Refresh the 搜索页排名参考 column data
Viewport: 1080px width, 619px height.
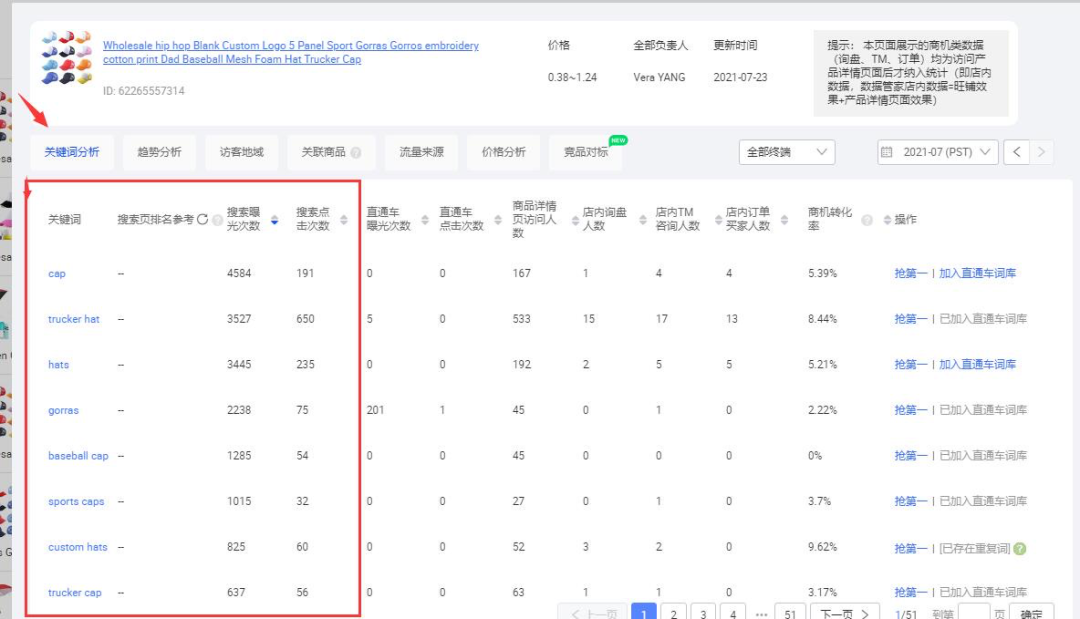(203, 219)
